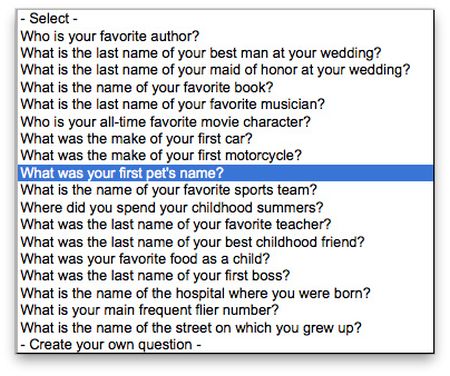This screenshot has height=376, width=450.
Task: Click the highlighted first pet's name question
Action: (225, 173)
